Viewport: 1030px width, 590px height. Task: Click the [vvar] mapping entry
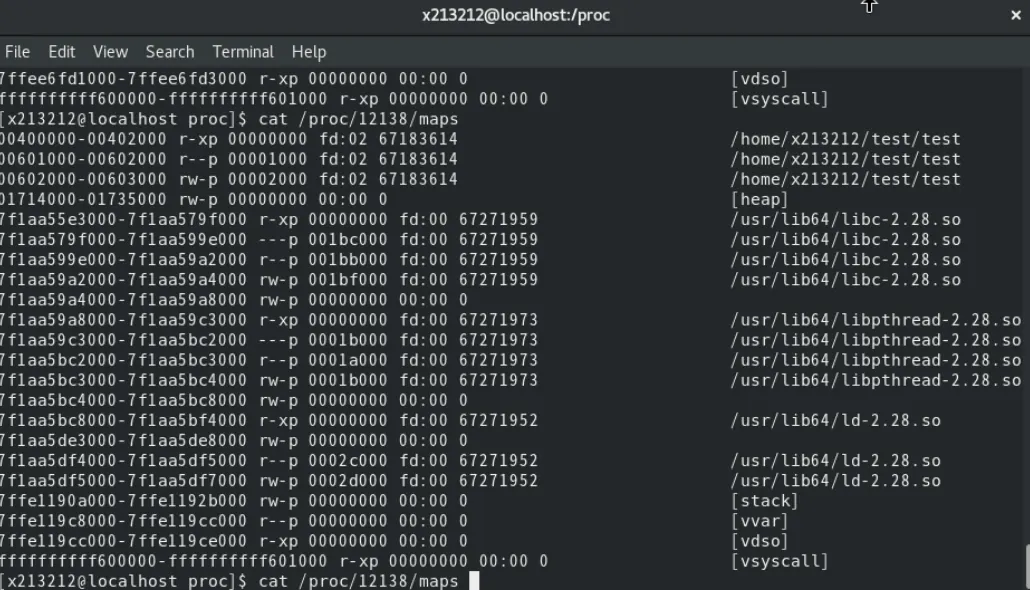[x=759, y=521]
